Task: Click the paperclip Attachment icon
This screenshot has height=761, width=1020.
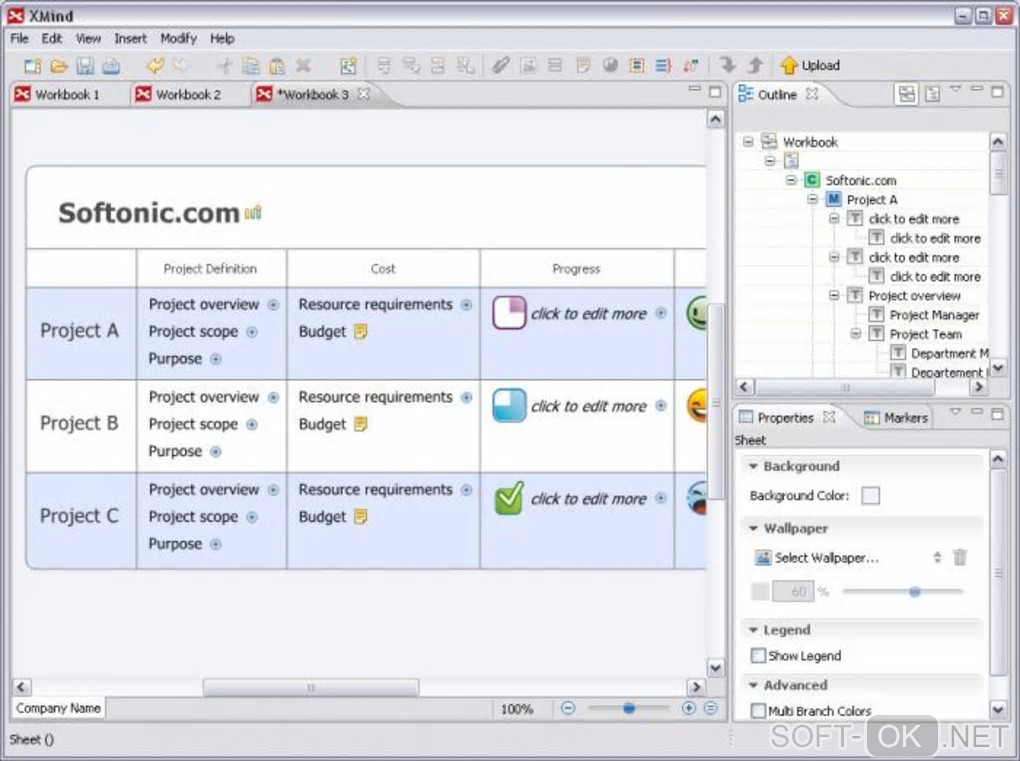Action: pyautogui.click(x=500, y=65)
